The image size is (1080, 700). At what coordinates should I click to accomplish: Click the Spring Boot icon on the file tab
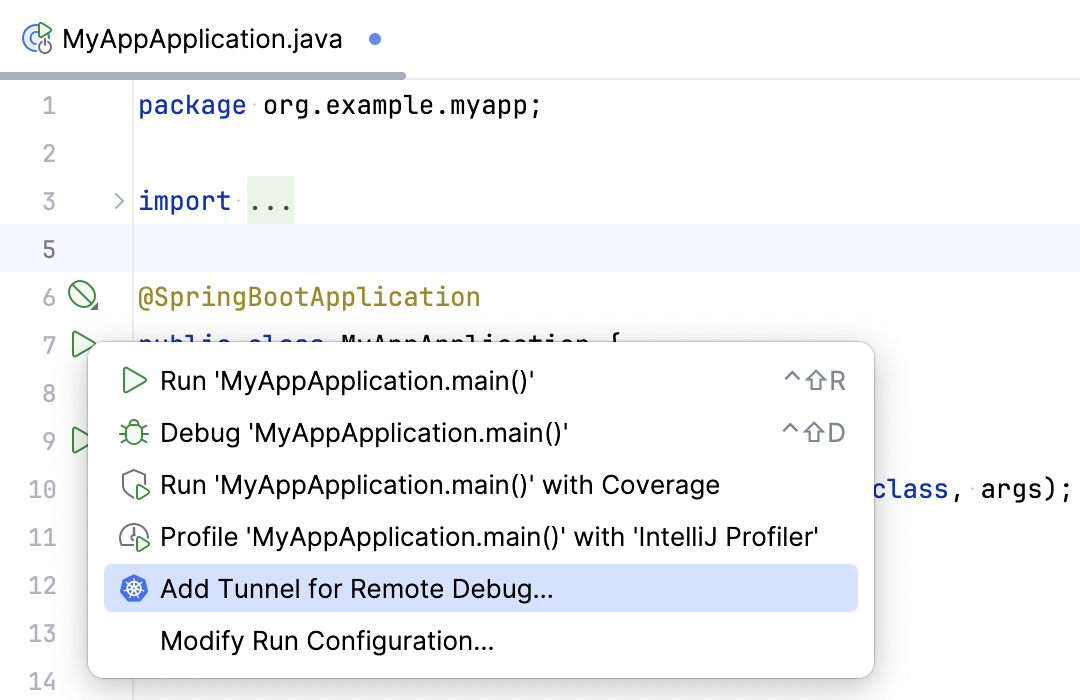pyautogui.click(x=36, y=38)
